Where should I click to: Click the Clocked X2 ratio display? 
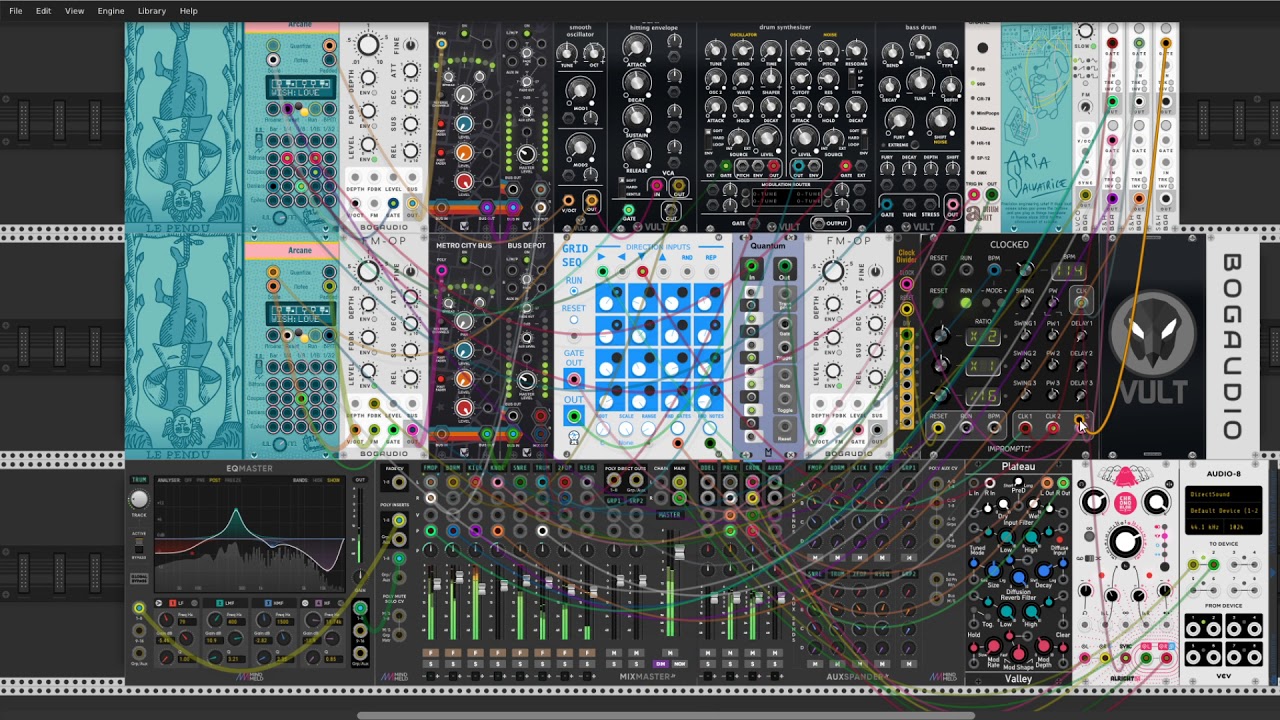point(982,337)
